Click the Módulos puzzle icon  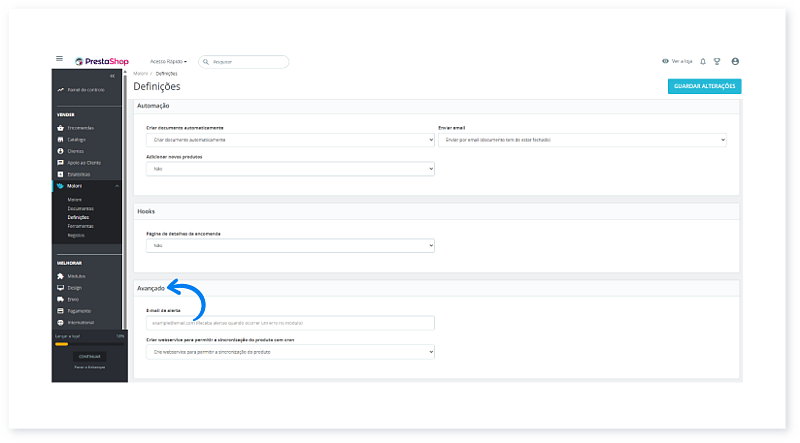[x=60, y=276]
